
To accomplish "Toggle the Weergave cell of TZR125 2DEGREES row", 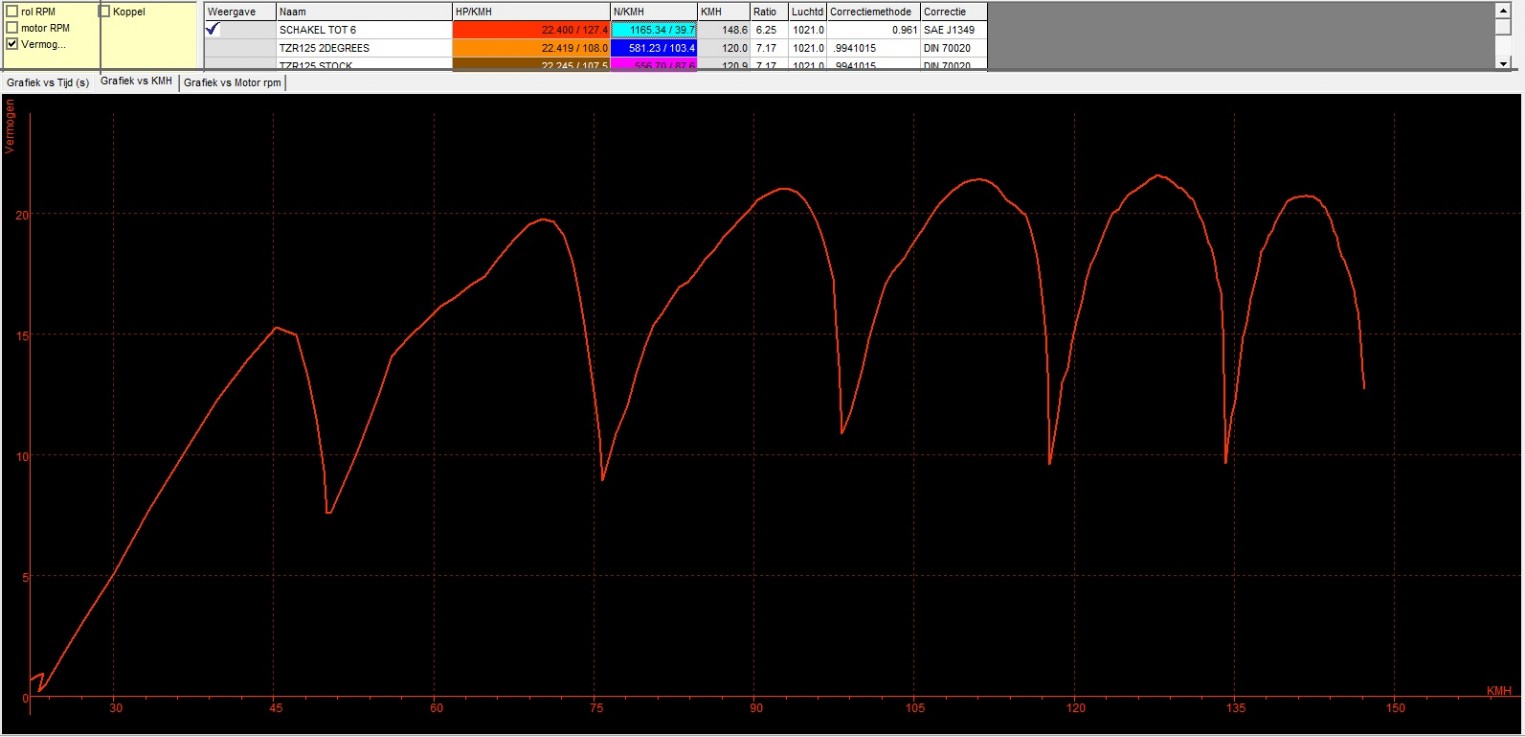I will 240,47.
